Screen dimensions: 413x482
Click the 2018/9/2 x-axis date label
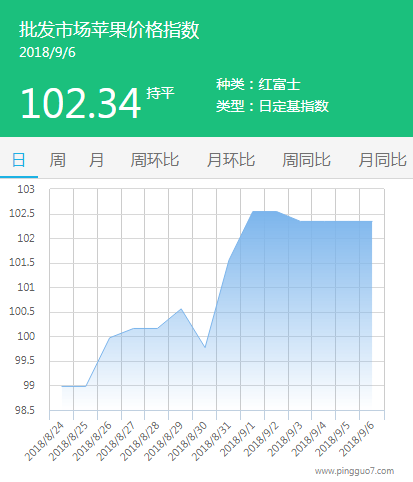tap(262, 439)
